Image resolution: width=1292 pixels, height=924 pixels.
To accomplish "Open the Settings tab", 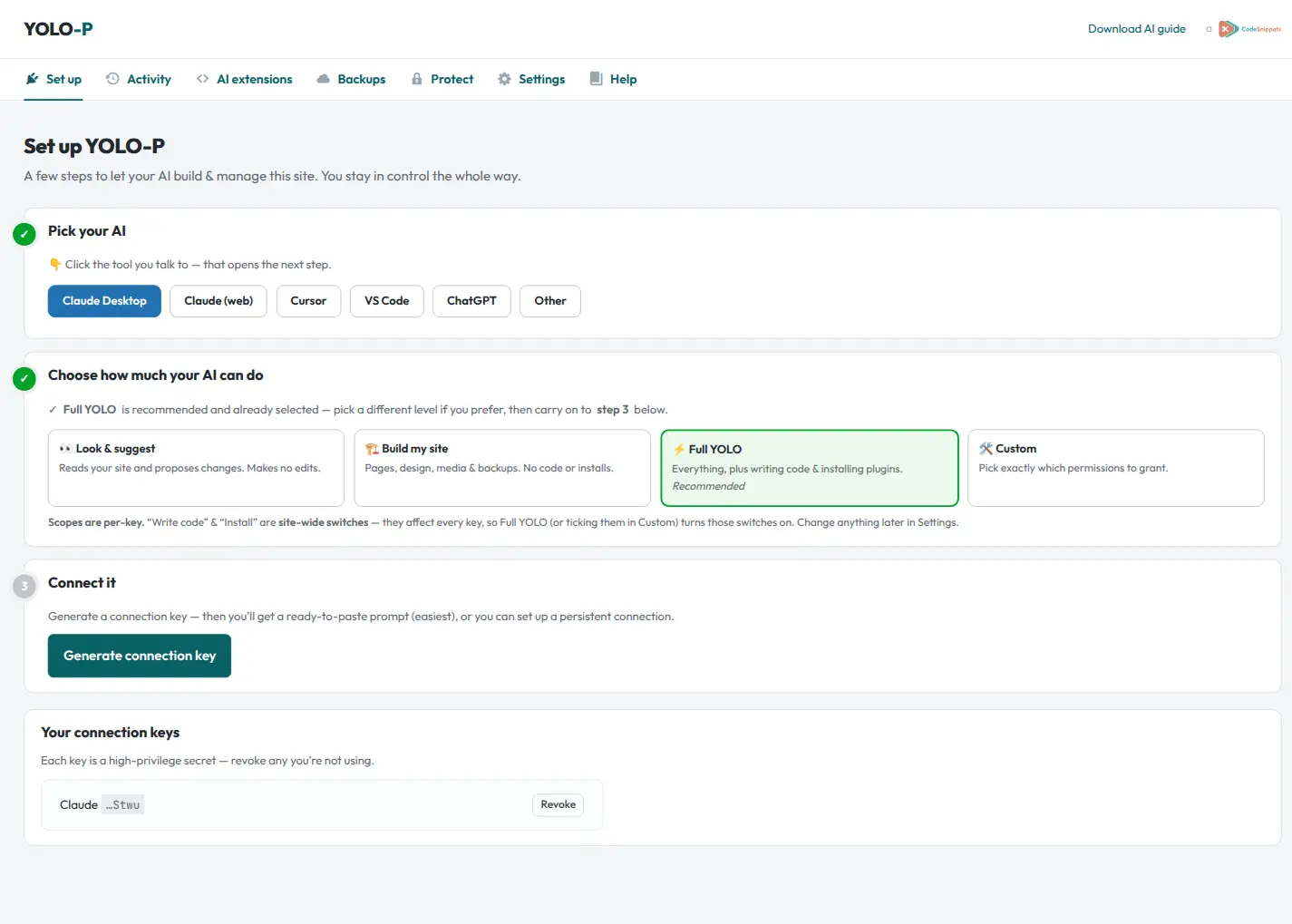I will [531, 79].
